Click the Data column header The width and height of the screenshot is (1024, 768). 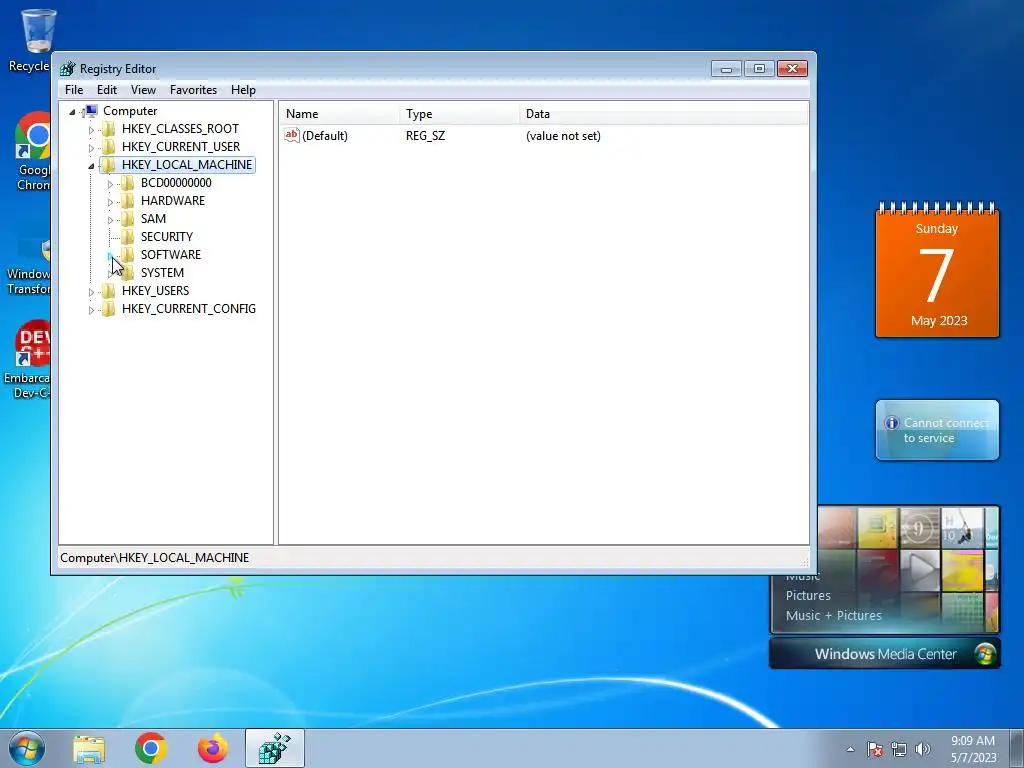point(664,114)
